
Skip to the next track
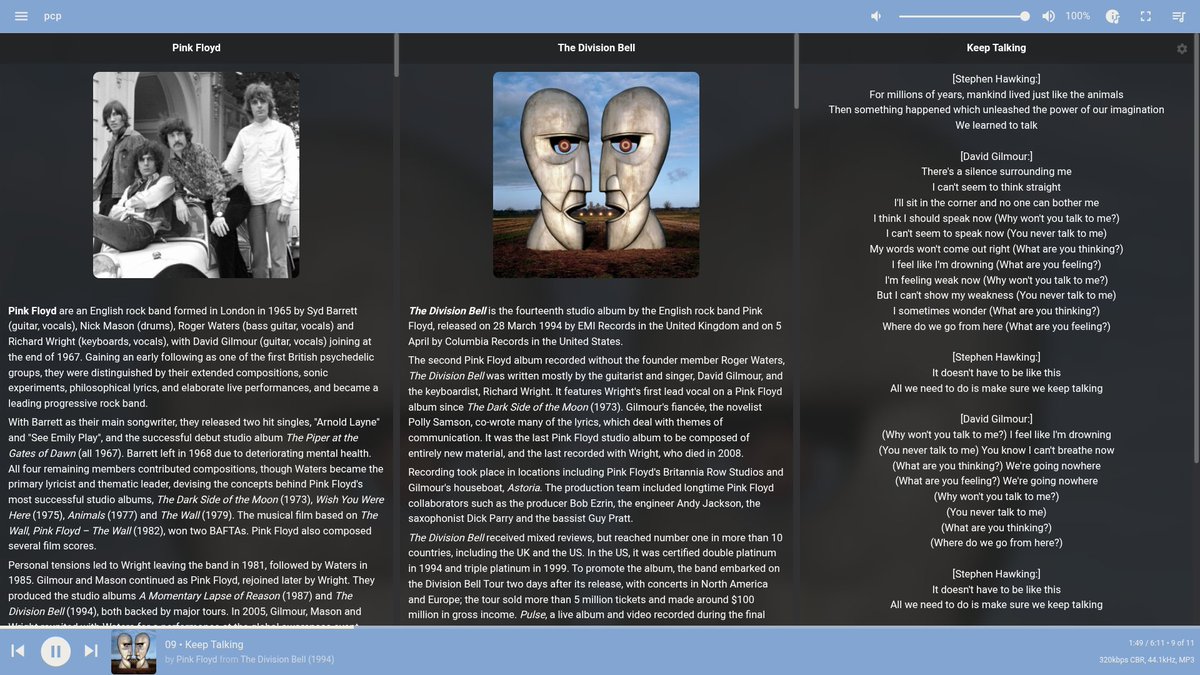[x=91, y=651]
